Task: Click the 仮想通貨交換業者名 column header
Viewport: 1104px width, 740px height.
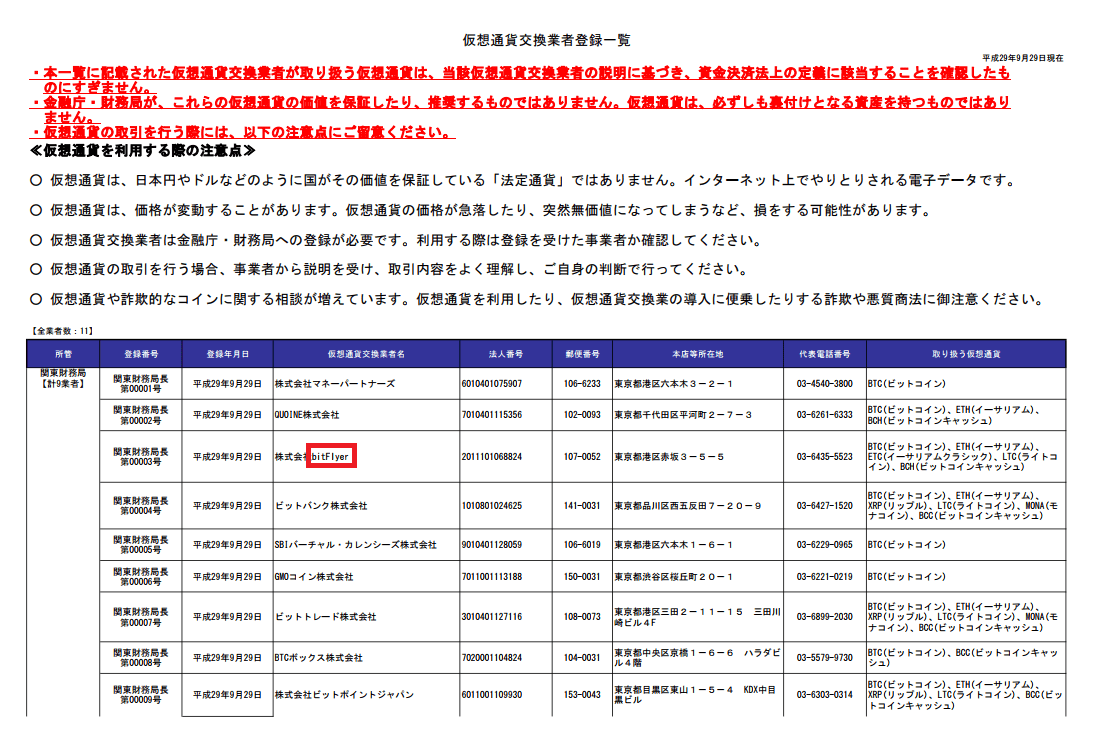Action: click(366, 354)
